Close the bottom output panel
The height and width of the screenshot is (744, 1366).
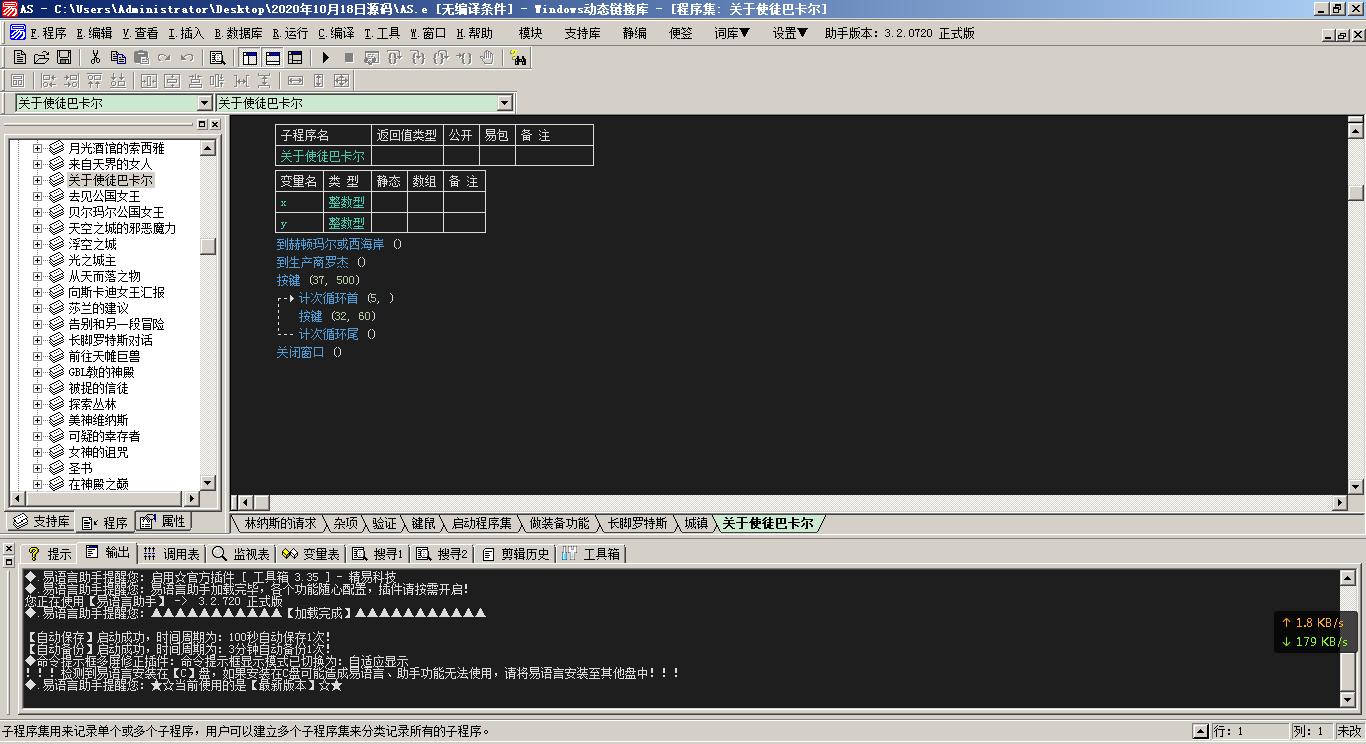click(8, 550)
